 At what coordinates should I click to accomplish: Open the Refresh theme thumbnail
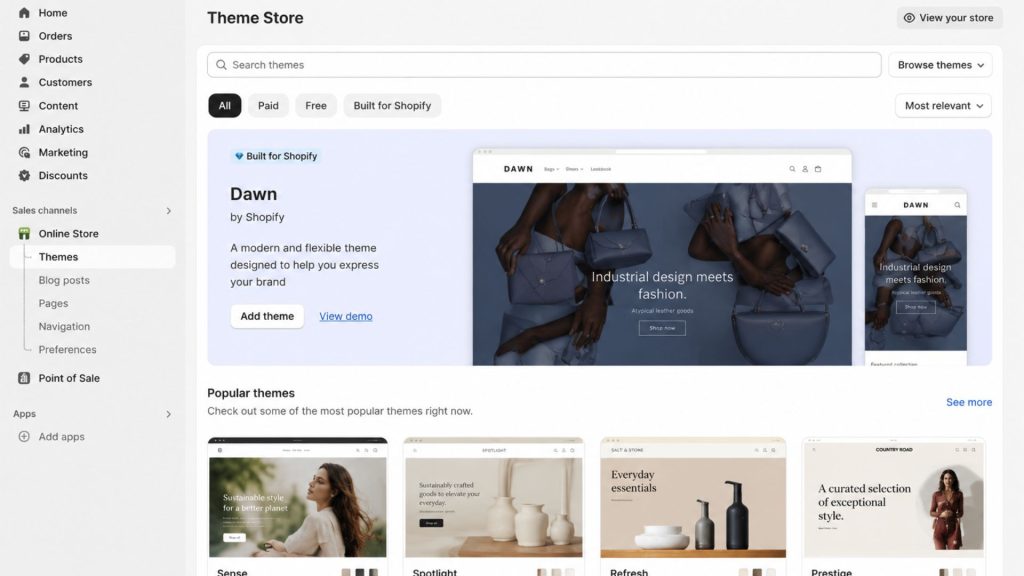tap(693, 498)
